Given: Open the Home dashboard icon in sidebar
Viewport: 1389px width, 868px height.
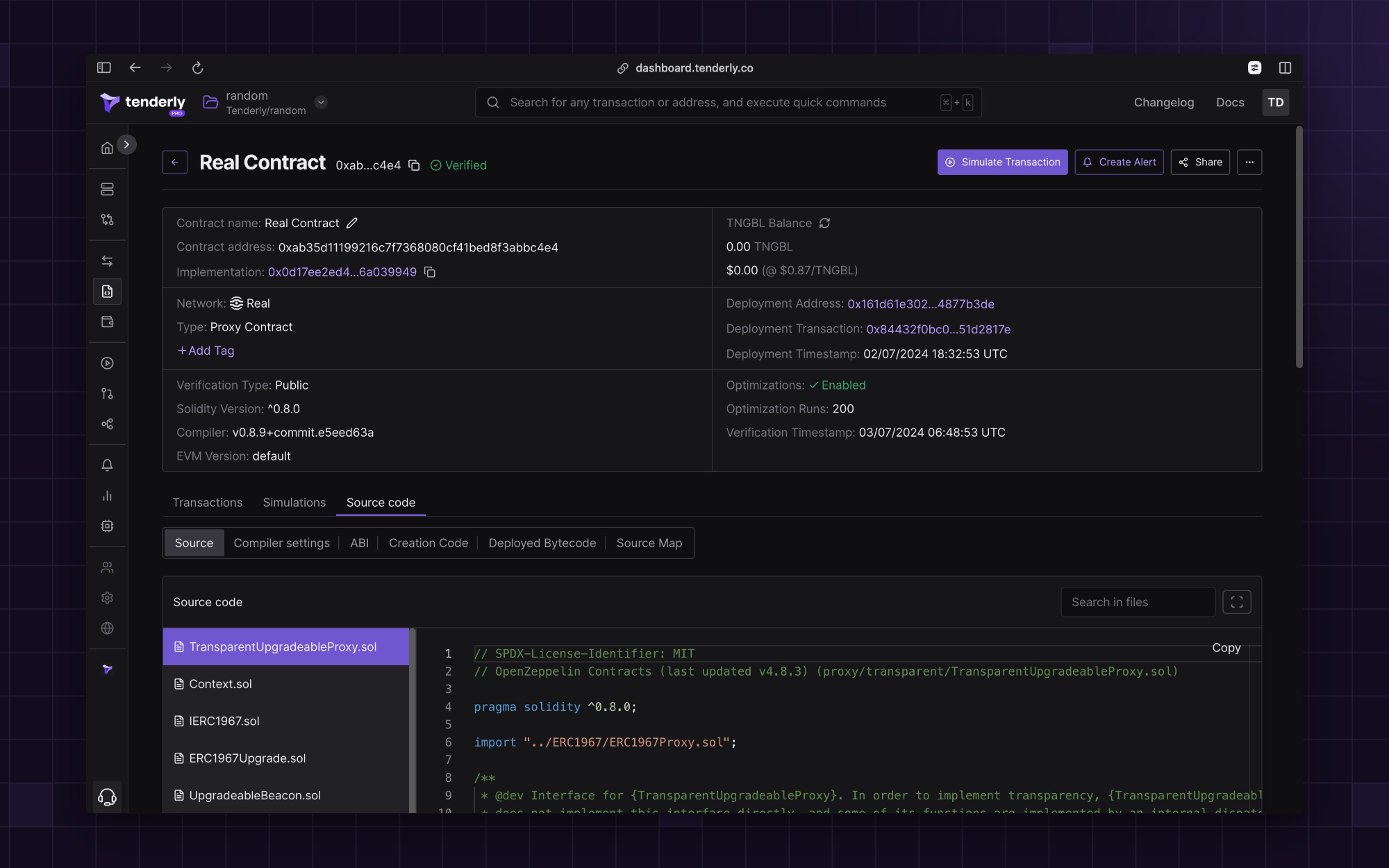Looking at the screenshot, I should tap(107, 147).
